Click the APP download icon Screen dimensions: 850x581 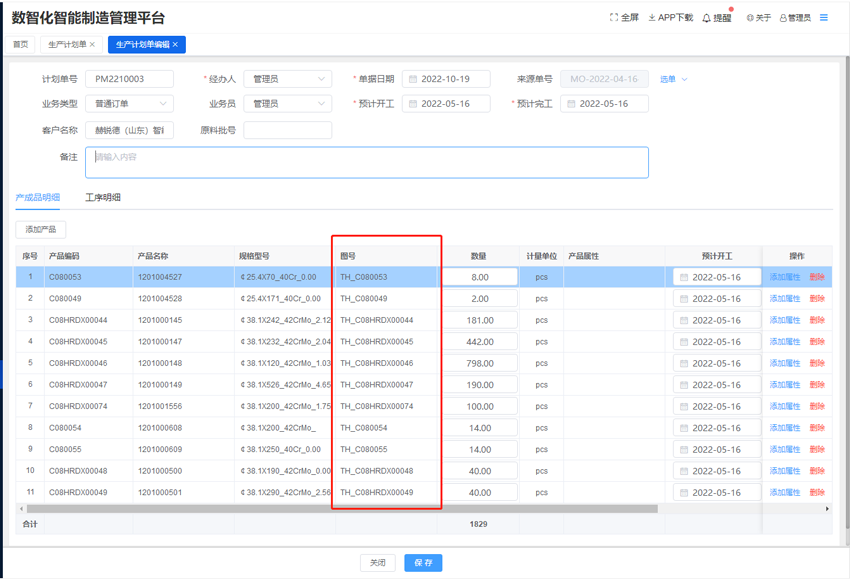652,17
